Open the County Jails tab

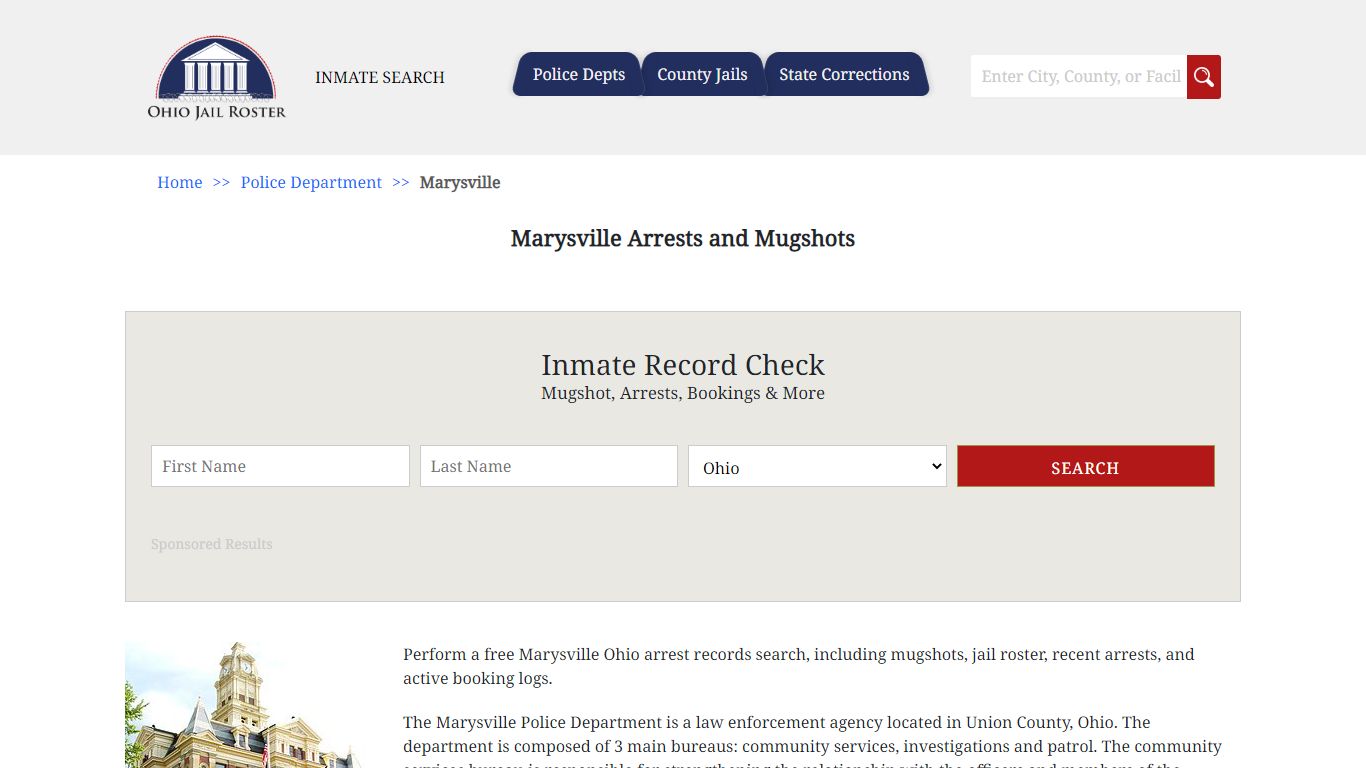pos(702,75)
